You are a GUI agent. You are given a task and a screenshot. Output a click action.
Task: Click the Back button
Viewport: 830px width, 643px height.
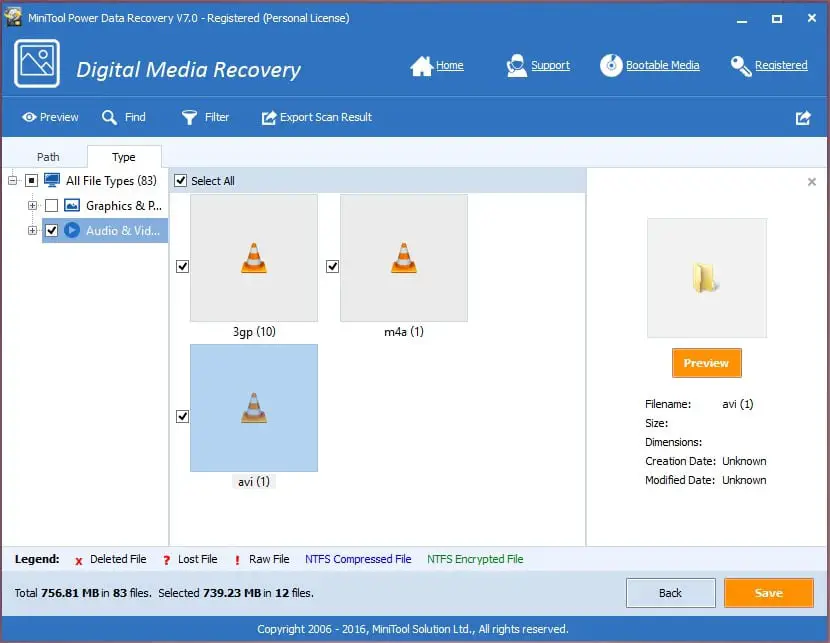670,593
